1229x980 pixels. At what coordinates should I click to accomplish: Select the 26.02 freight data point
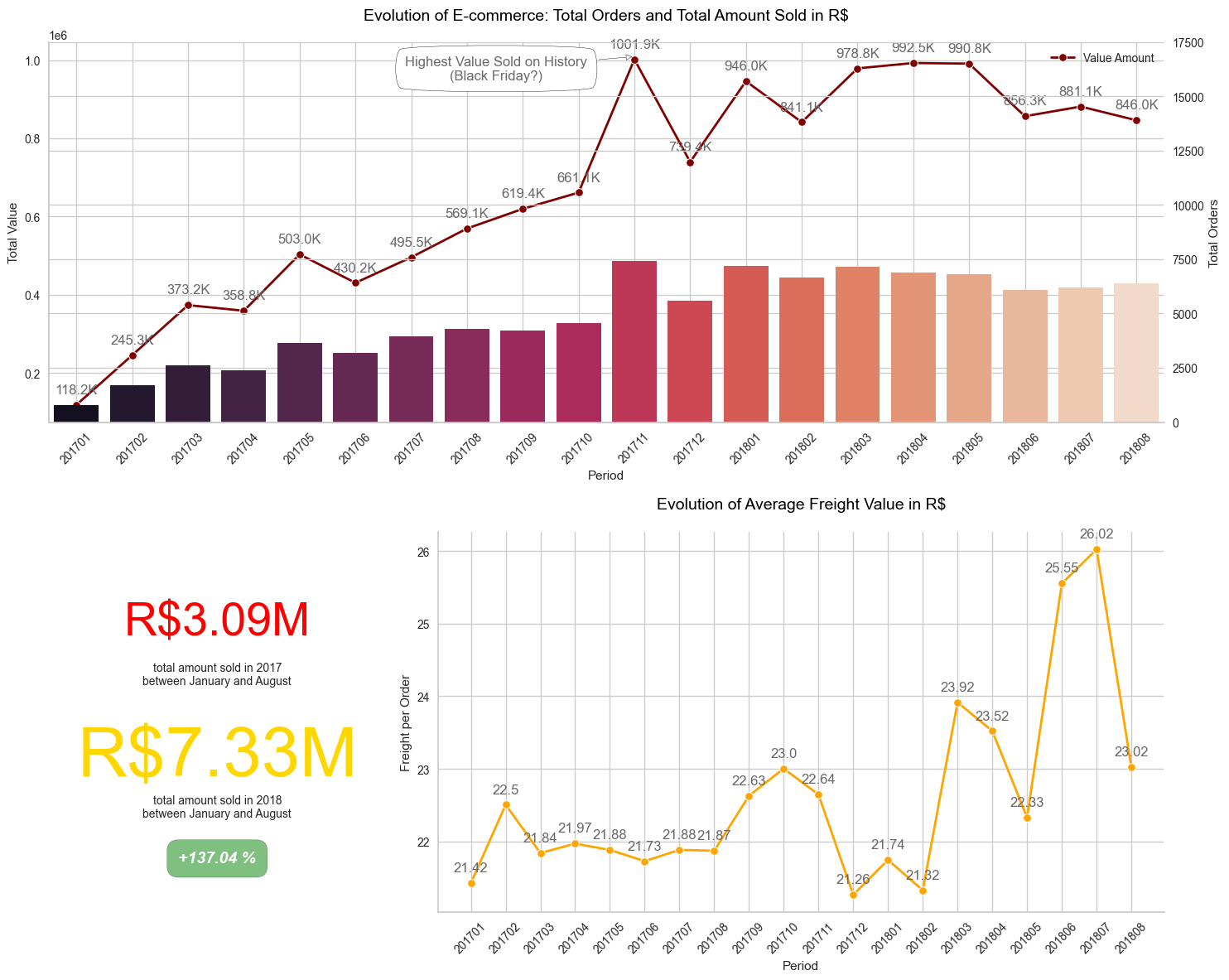(x=1096, y=549)
